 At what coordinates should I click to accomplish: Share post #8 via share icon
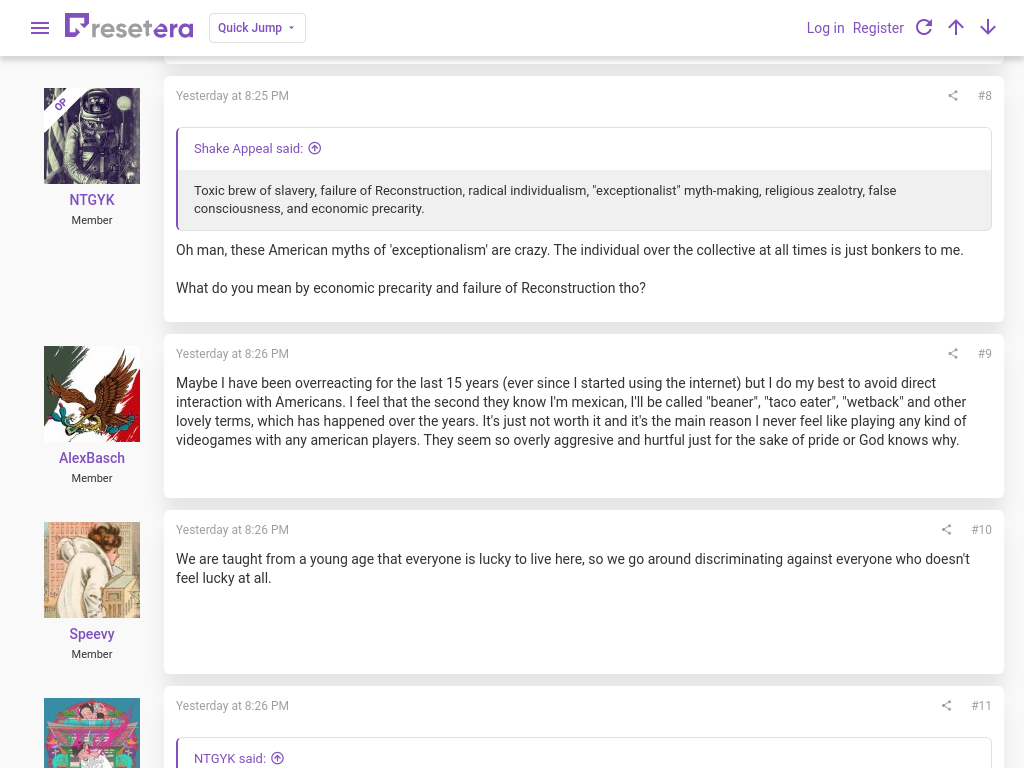pos(953,96)
